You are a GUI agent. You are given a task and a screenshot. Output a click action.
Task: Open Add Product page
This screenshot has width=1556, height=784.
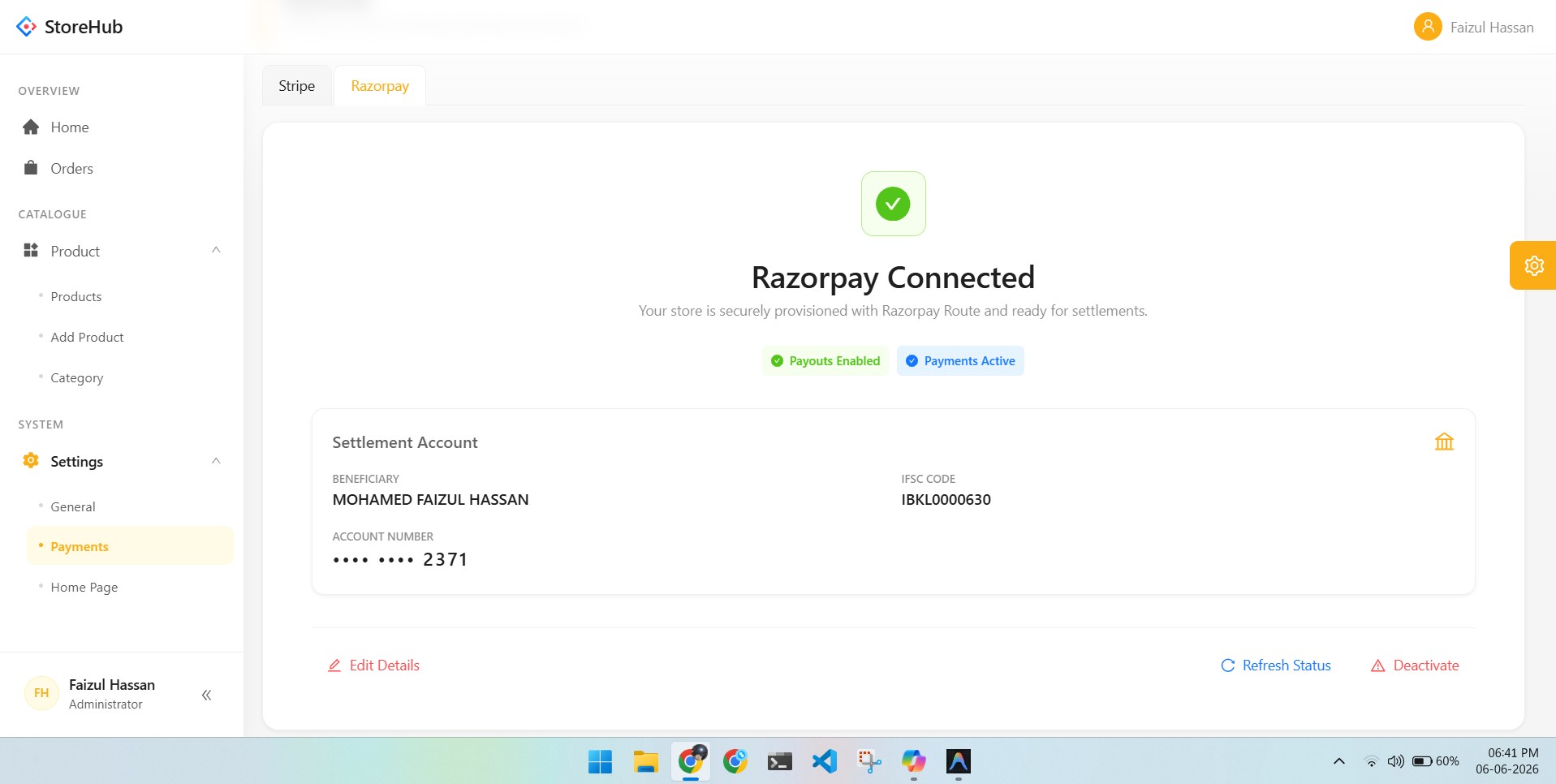click(87, 337)
